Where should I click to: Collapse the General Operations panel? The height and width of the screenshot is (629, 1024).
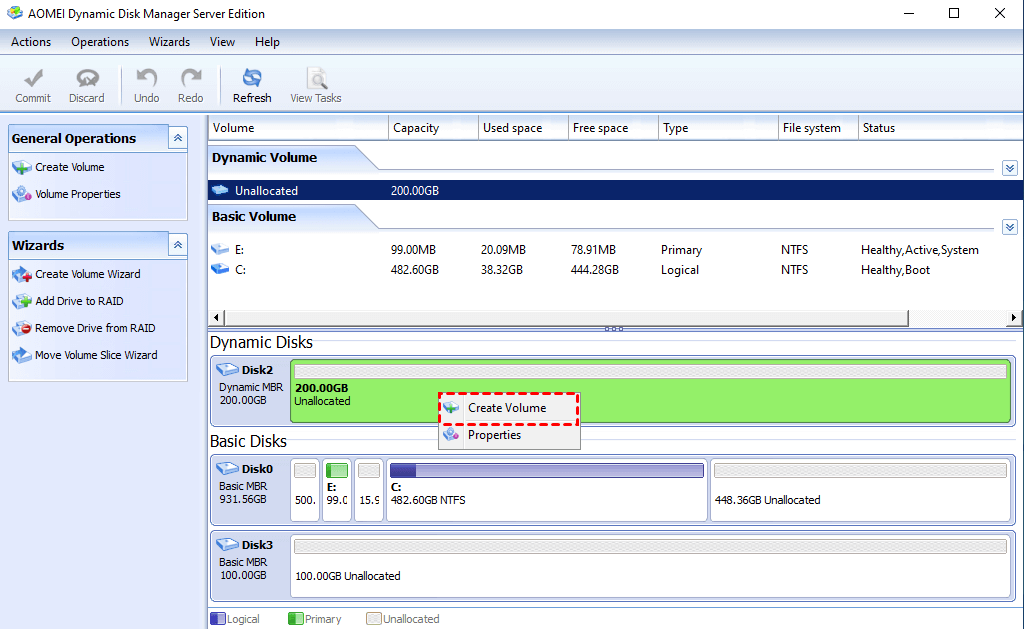click(178, 138)
